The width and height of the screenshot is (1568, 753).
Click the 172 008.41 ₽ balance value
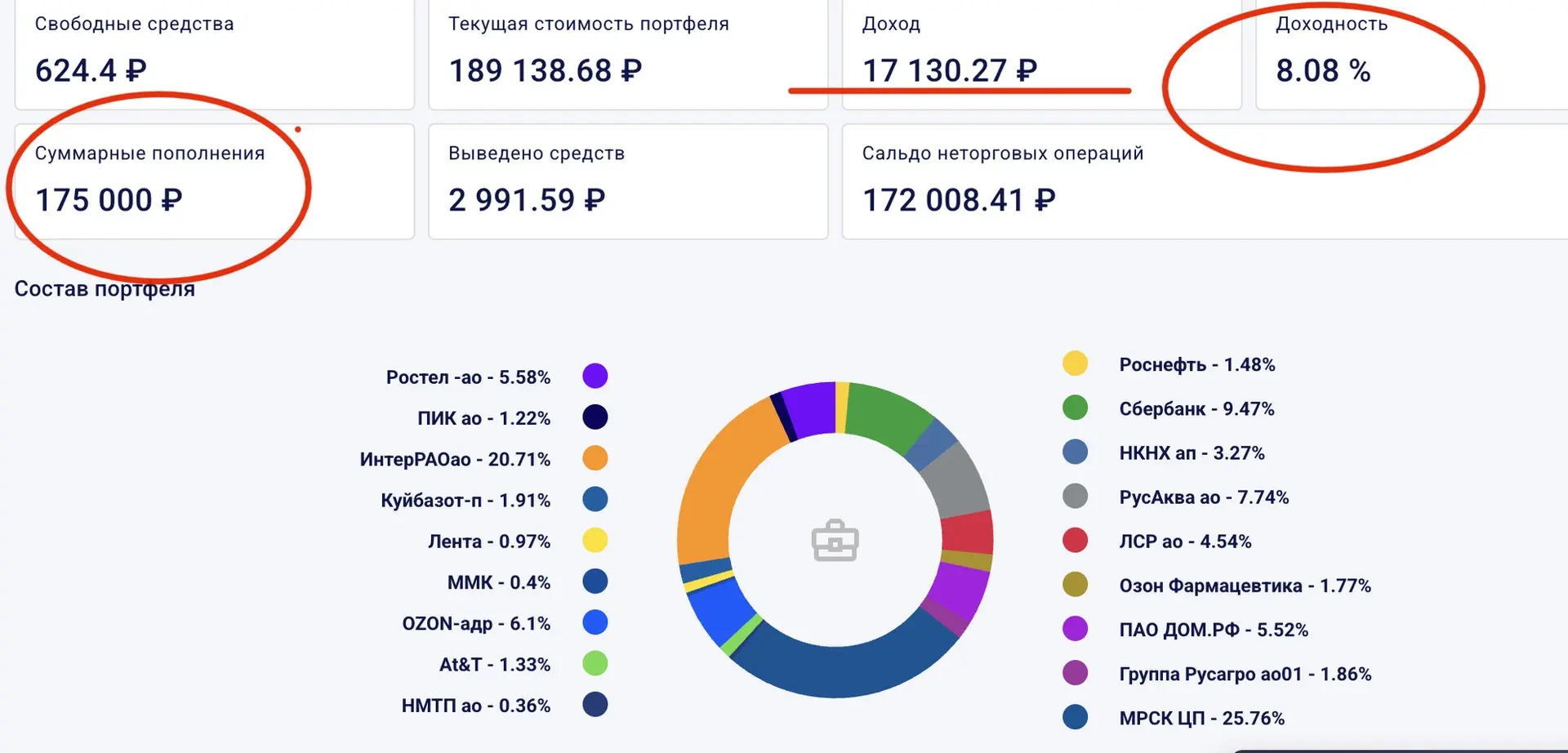pos(959,200)
